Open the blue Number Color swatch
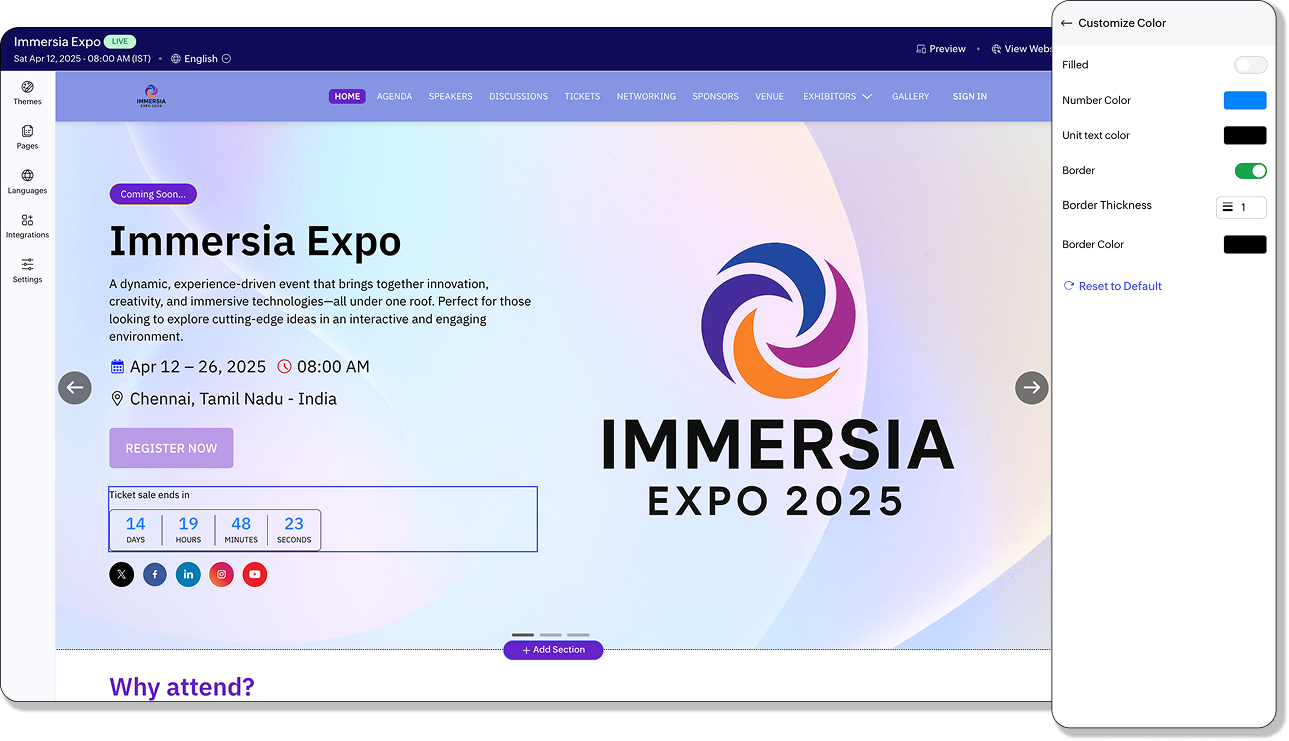Image resolution: width=1289 pixels, height=741 pixels. click(1245, 100)
